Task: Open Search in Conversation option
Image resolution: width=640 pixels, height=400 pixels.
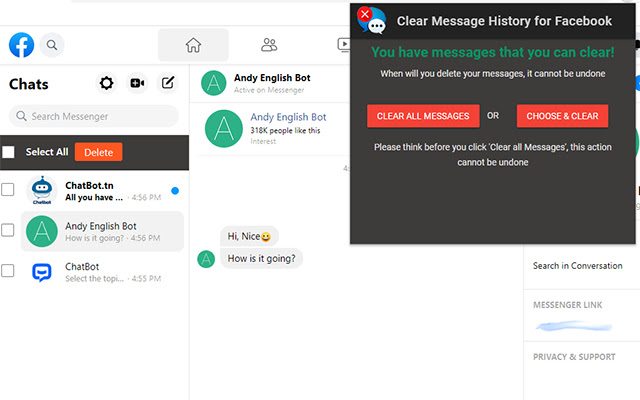Action: point(578,266)
